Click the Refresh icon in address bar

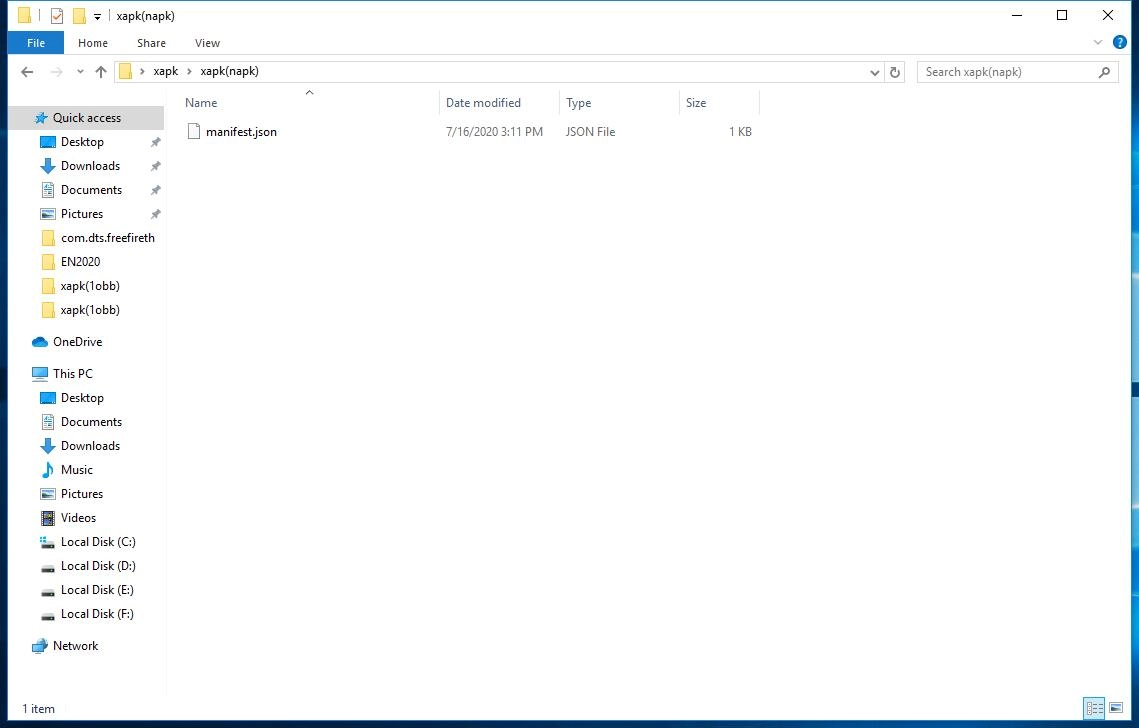(894, 72)
